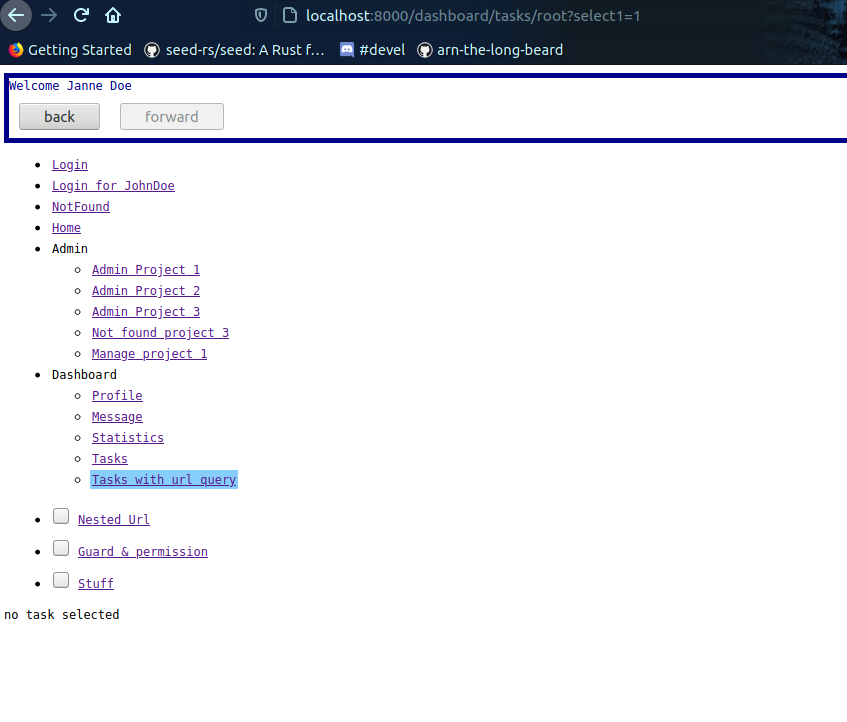Open Not found project 3 link
The image size is (847, 722).
pos(160,333)
